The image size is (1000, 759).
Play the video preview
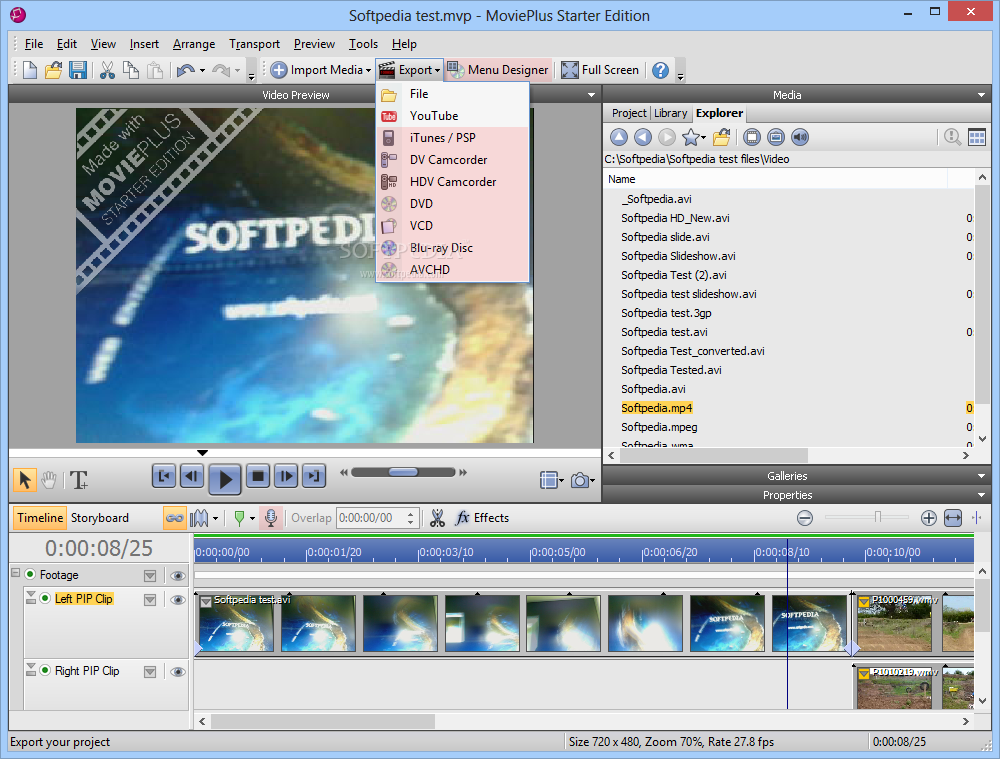click(x=224, y=478)
